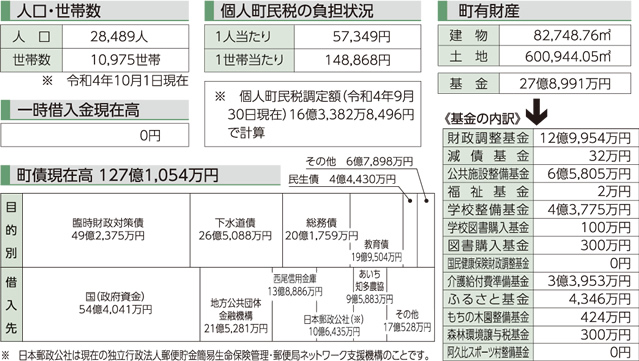This screenshot has width=639, height=361.
Task: Click the black downward arrow under 基金
Action: click(x=536, y=110)
